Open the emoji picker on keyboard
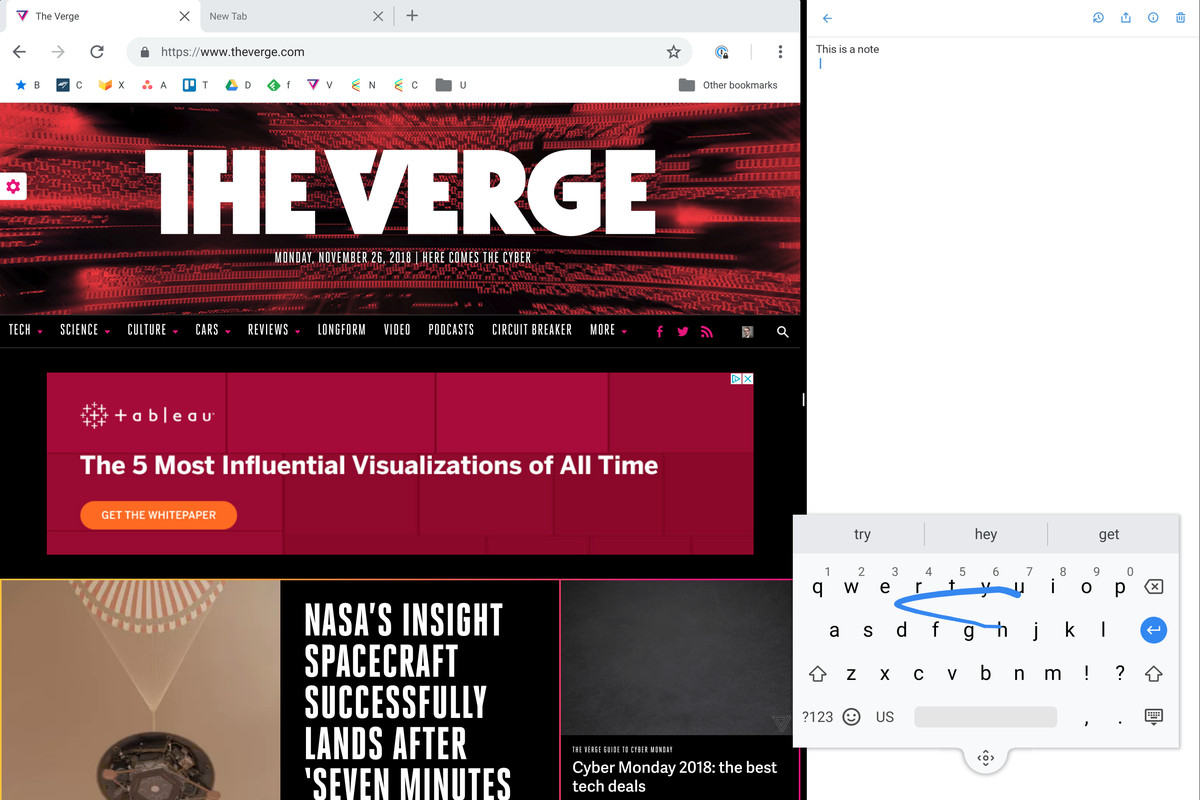The width and height of the screenshot is (1200, 800). tap(851, 717)
